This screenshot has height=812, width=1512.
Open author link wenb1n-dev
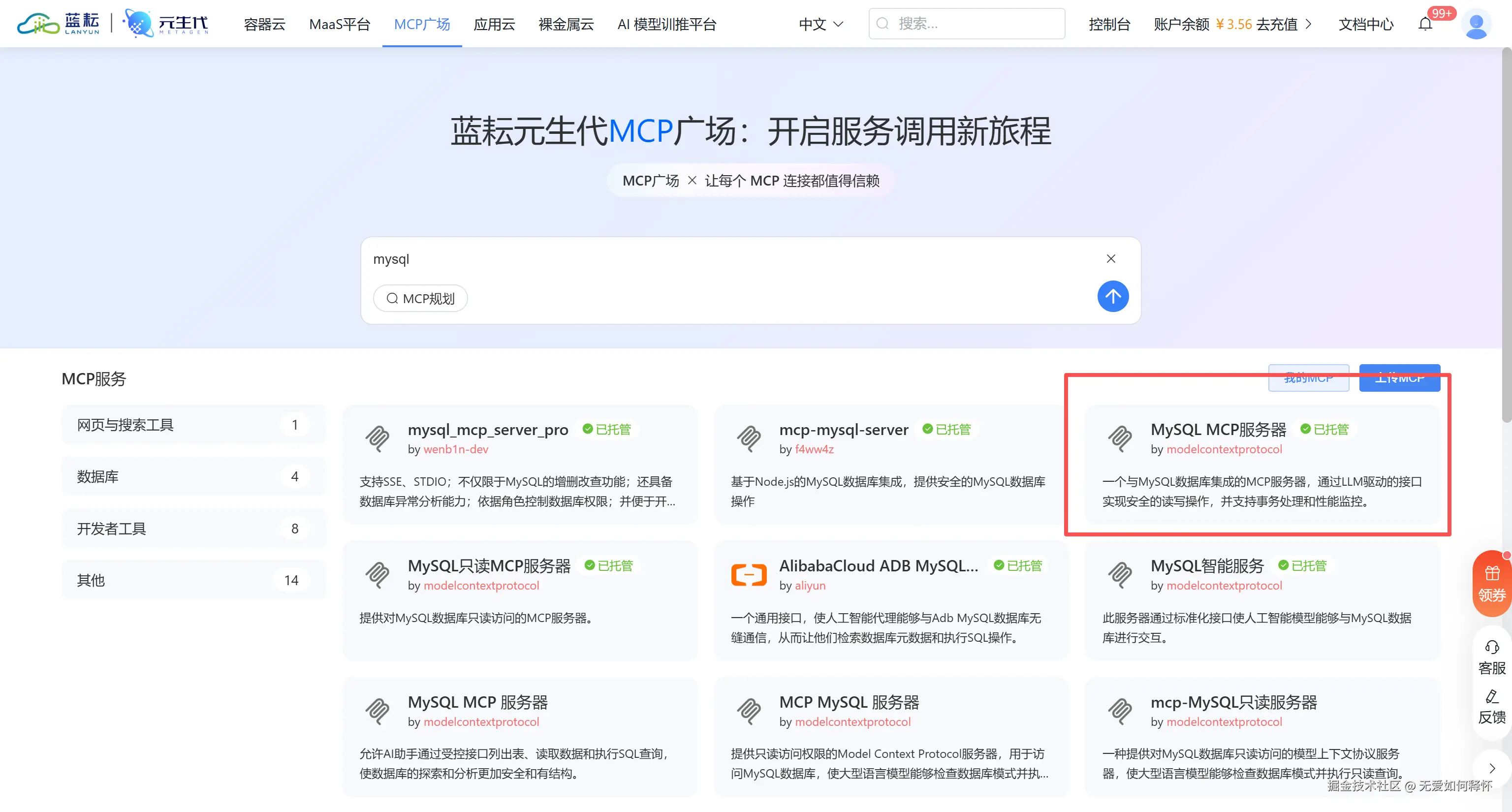pos(456,449)
